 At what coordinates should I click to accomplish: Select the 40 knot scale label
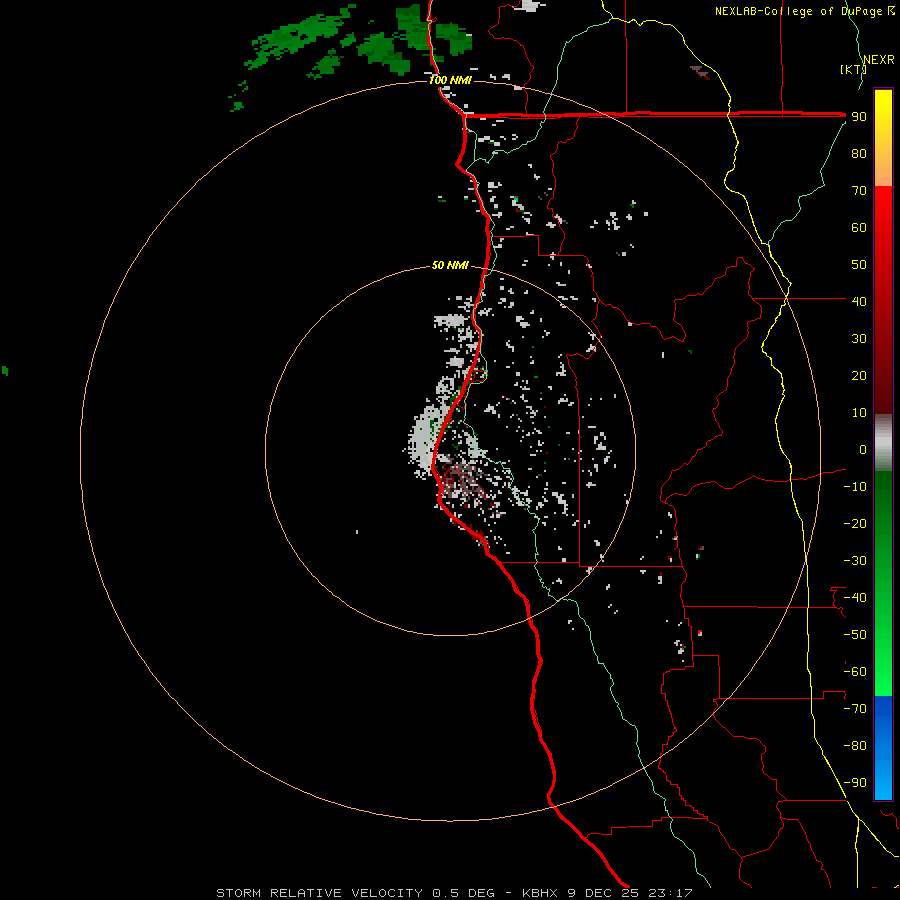(859, 301)
